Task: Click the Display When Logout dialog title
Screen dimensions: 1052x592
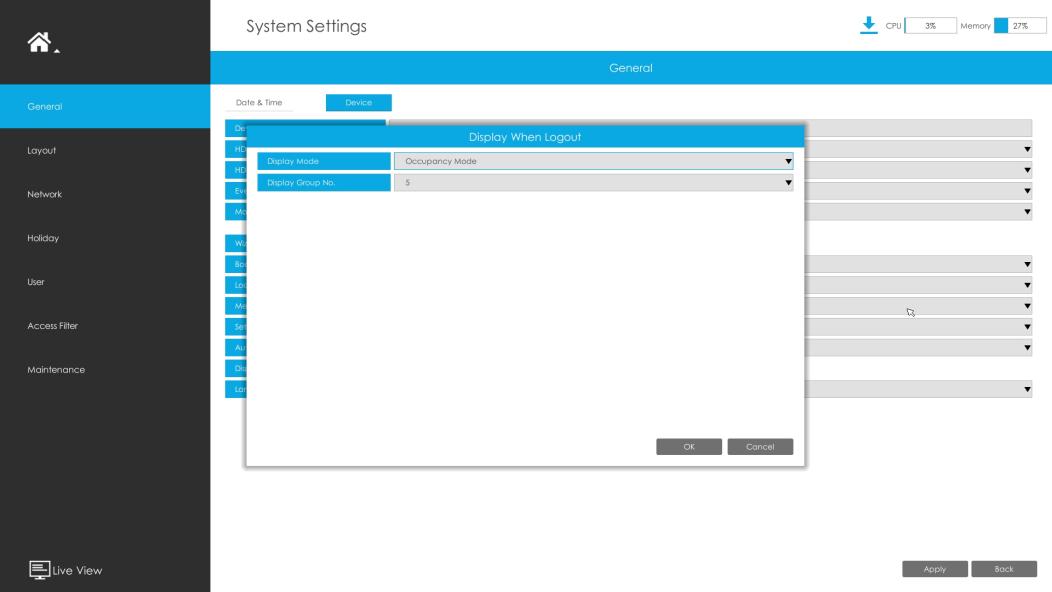Action: tap(525, 137)
